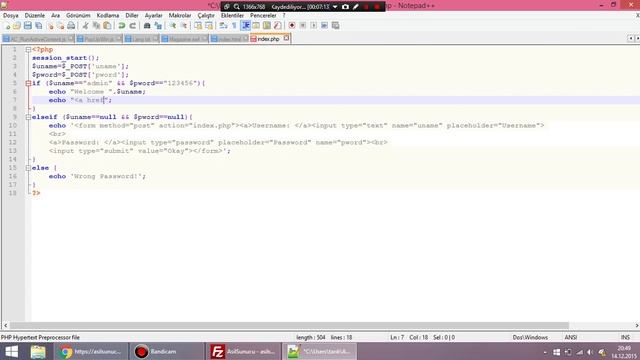Open the Çalıştır menu
640x360 pixels.
point(206,16)
